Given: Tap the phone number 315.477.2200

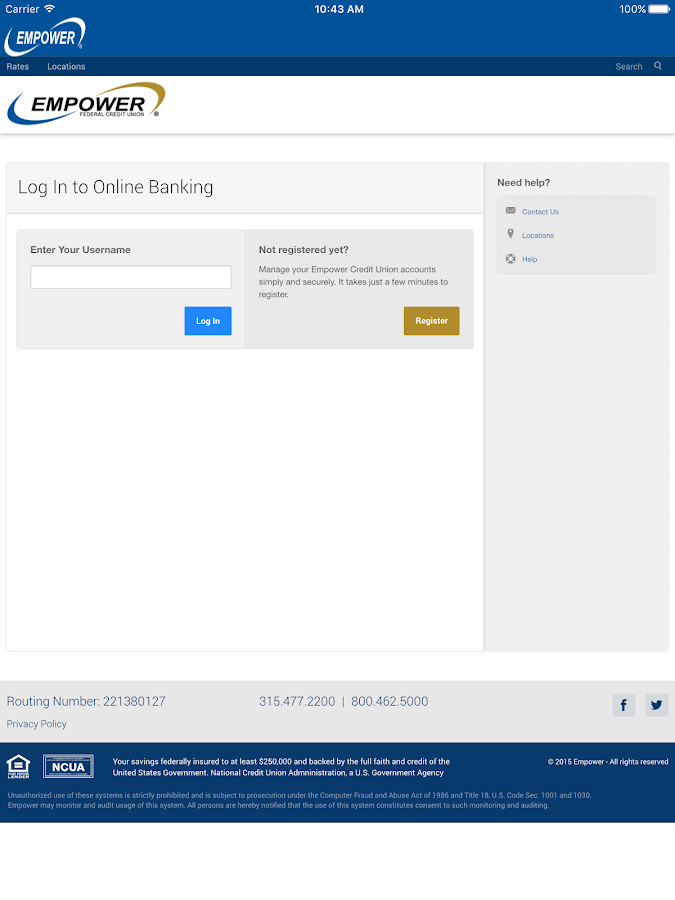Looking at the screenshot, I should pos(297,701).
